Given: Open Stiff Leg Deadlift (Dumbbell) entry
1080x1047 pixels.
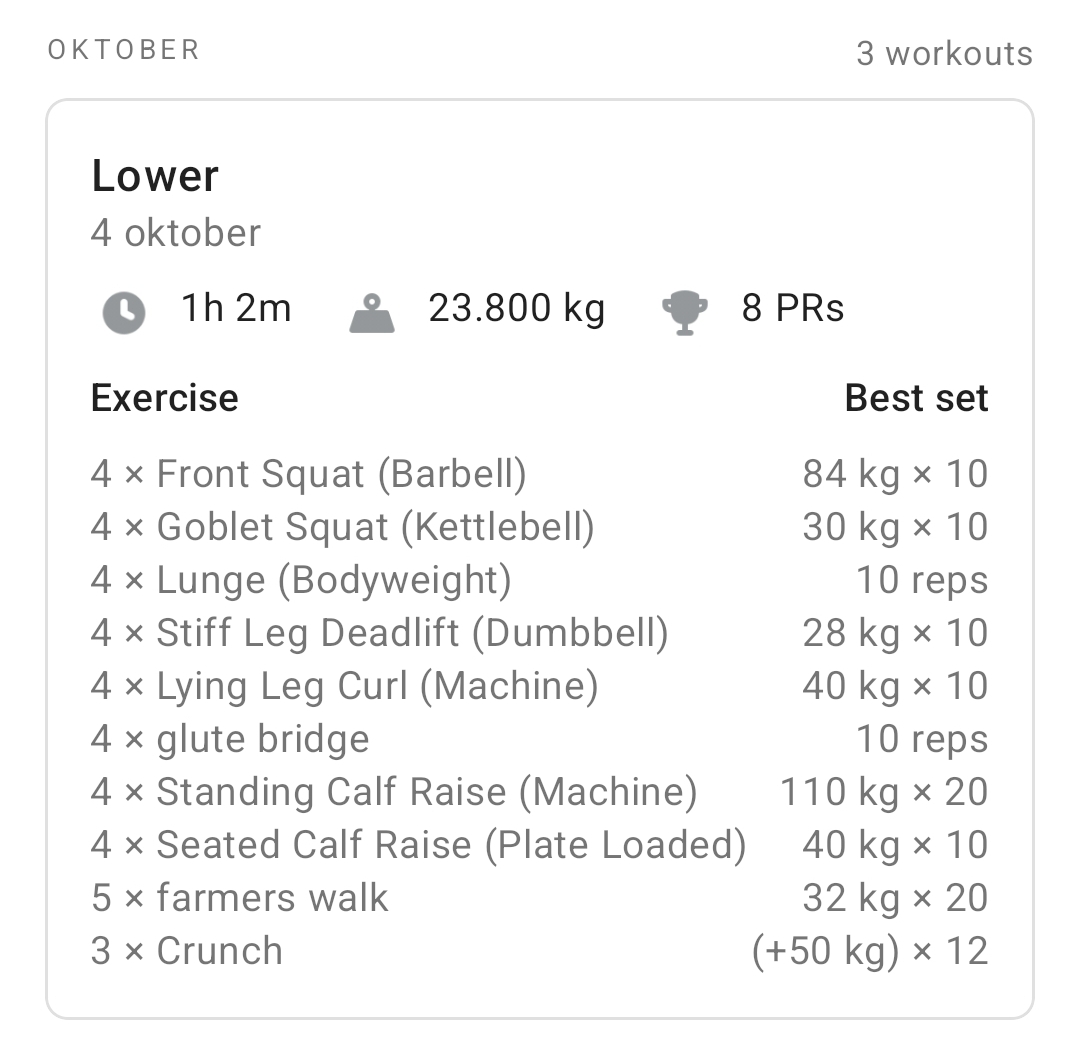Looking at the screenshot, I should (x=379, y=633).
